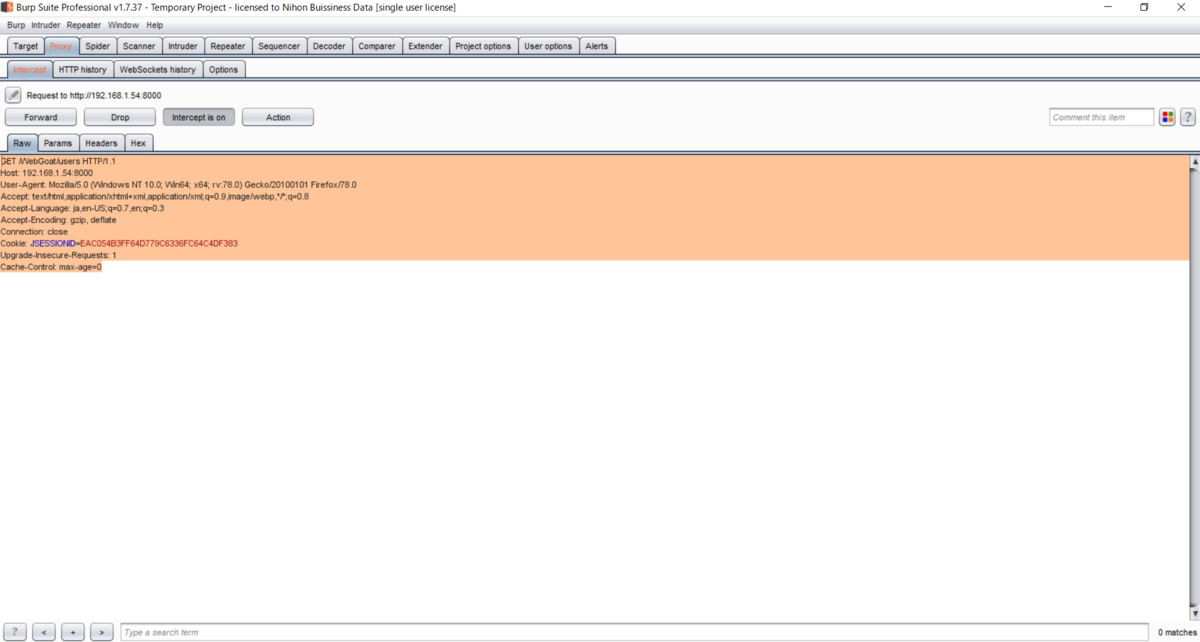Screen dimensions: 1200x642
Task: Switch to the Hex view tab
Action: tap(138, 143)
